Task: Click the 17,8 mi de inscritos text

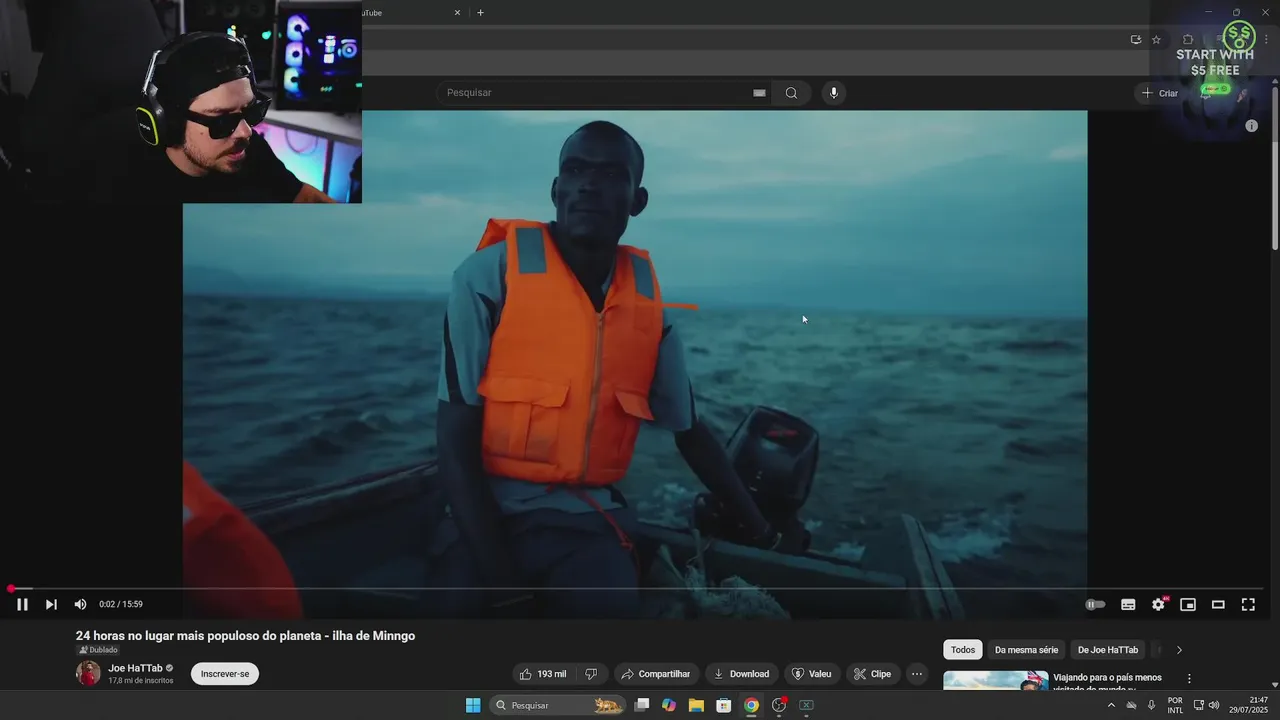Action: (141, 681)
